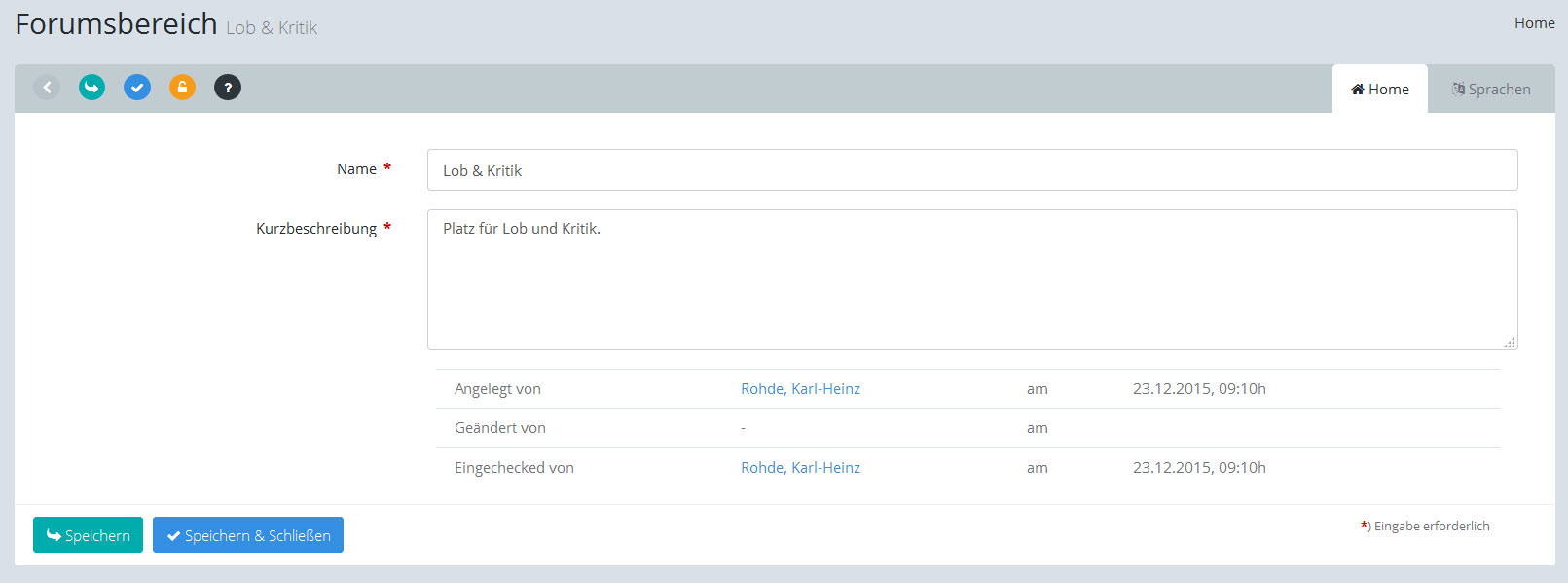The height and width of the screenshot is (583, 1568).
Task: Click the arrow icon inside Speichern button
Action: pyautogui.click(x=54, y=535)
